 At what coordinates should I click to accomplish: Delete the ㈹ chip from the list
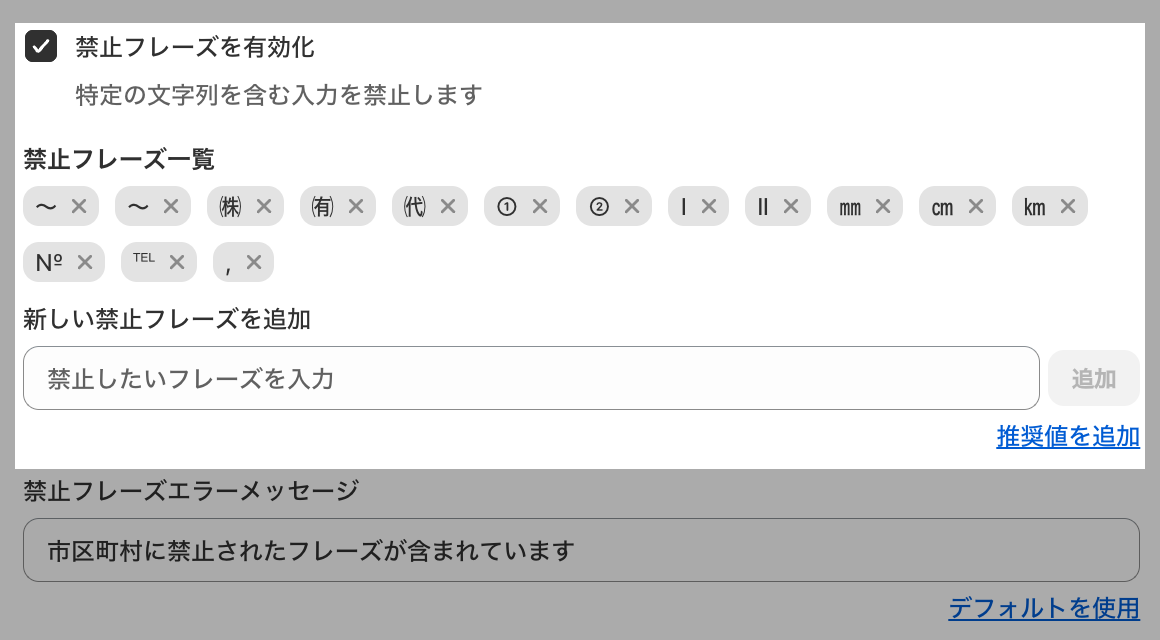(x=448, y=206)
